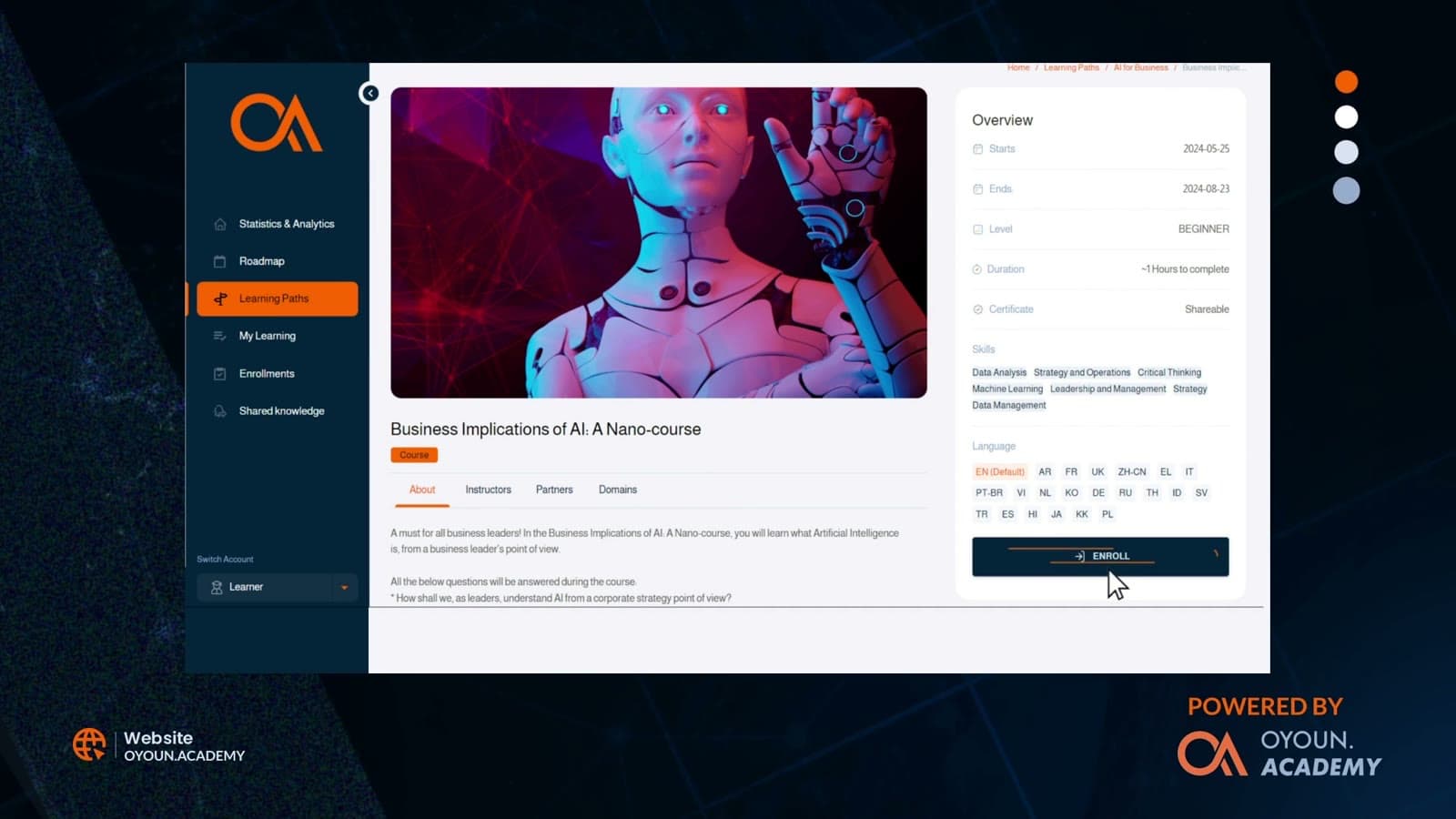Select the EL language
The width and height of the screenshot is (1456, 819).
1166,471
